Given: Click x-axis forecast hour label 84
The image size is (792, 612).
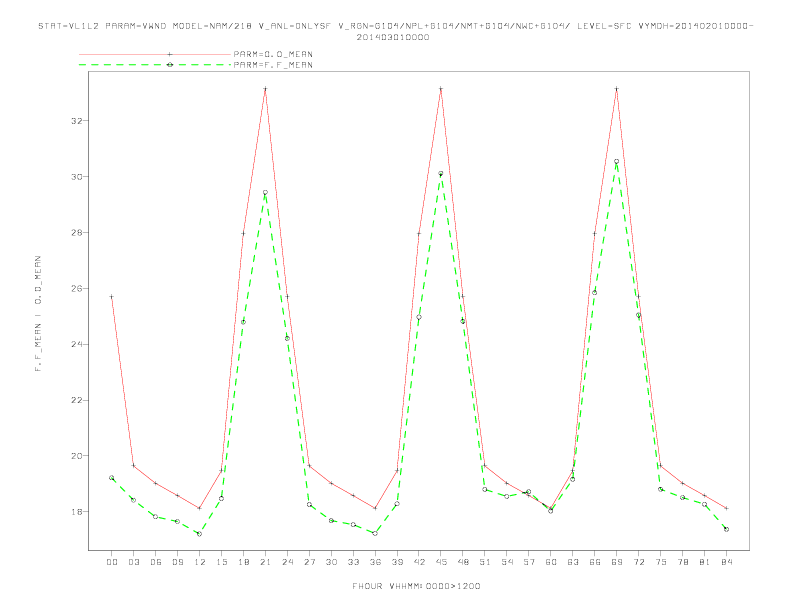Looking at the screenshot, I should pyautogui.click(x=727, y=562).
